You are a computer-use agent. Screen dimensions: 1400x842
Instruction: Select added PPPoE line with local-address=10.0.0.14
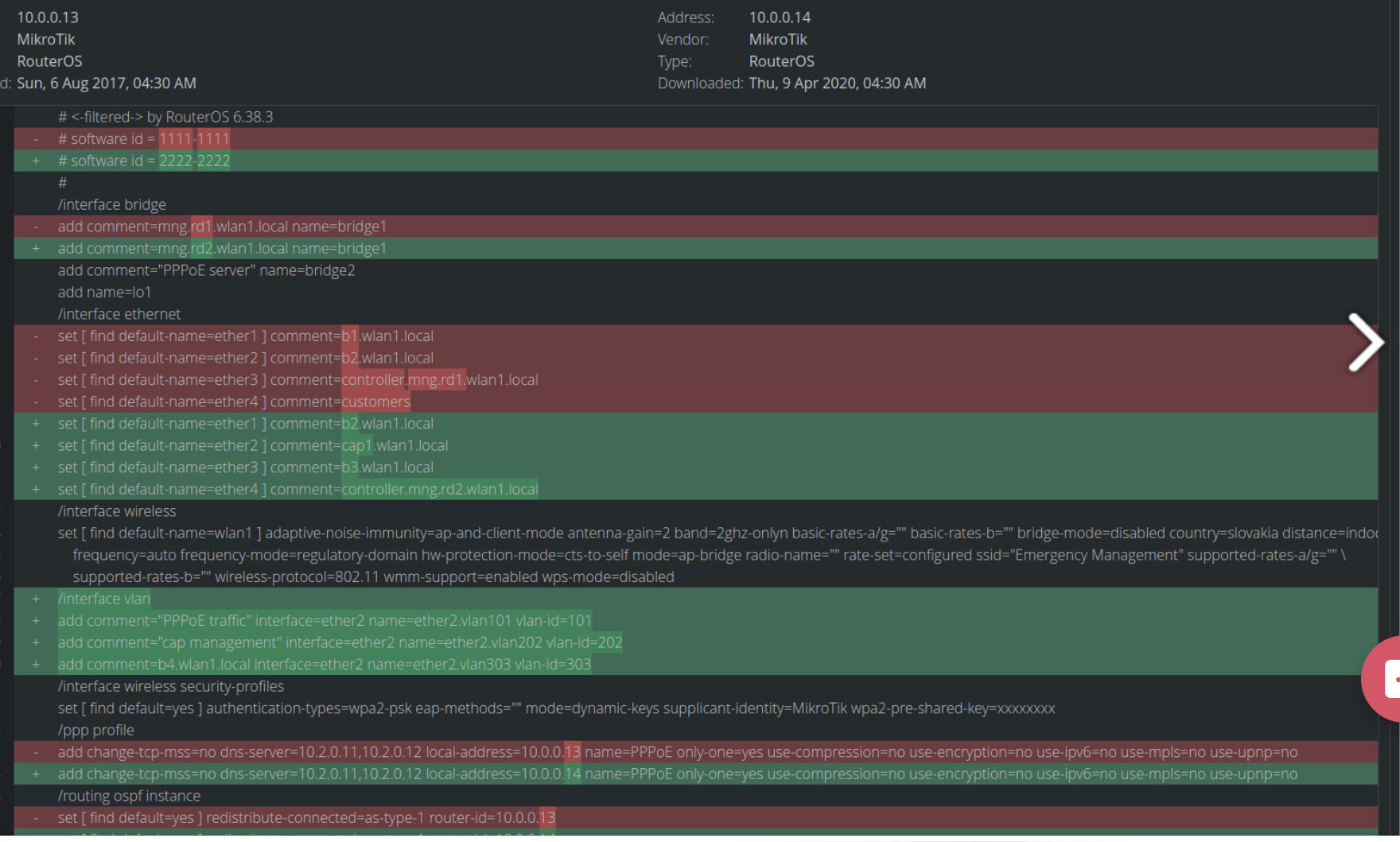click(x=696, y=774)
